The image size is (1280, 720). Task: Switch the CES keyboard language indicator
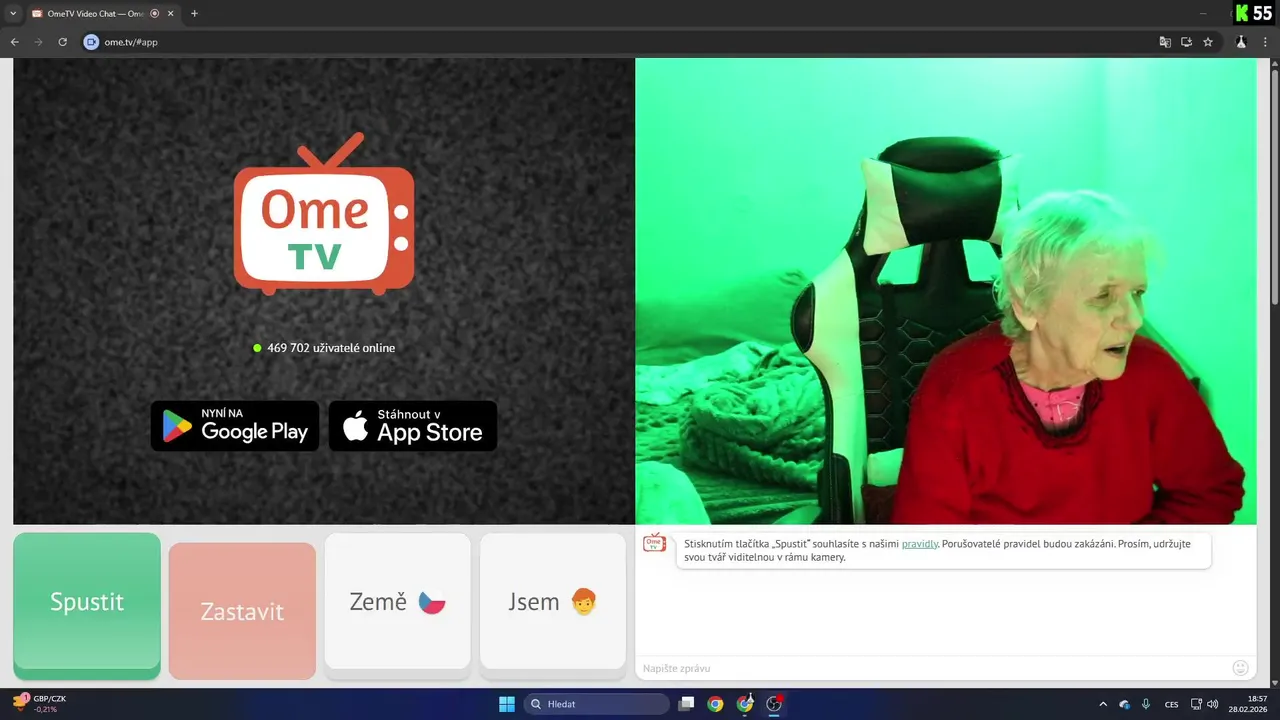pos(1172,704)
